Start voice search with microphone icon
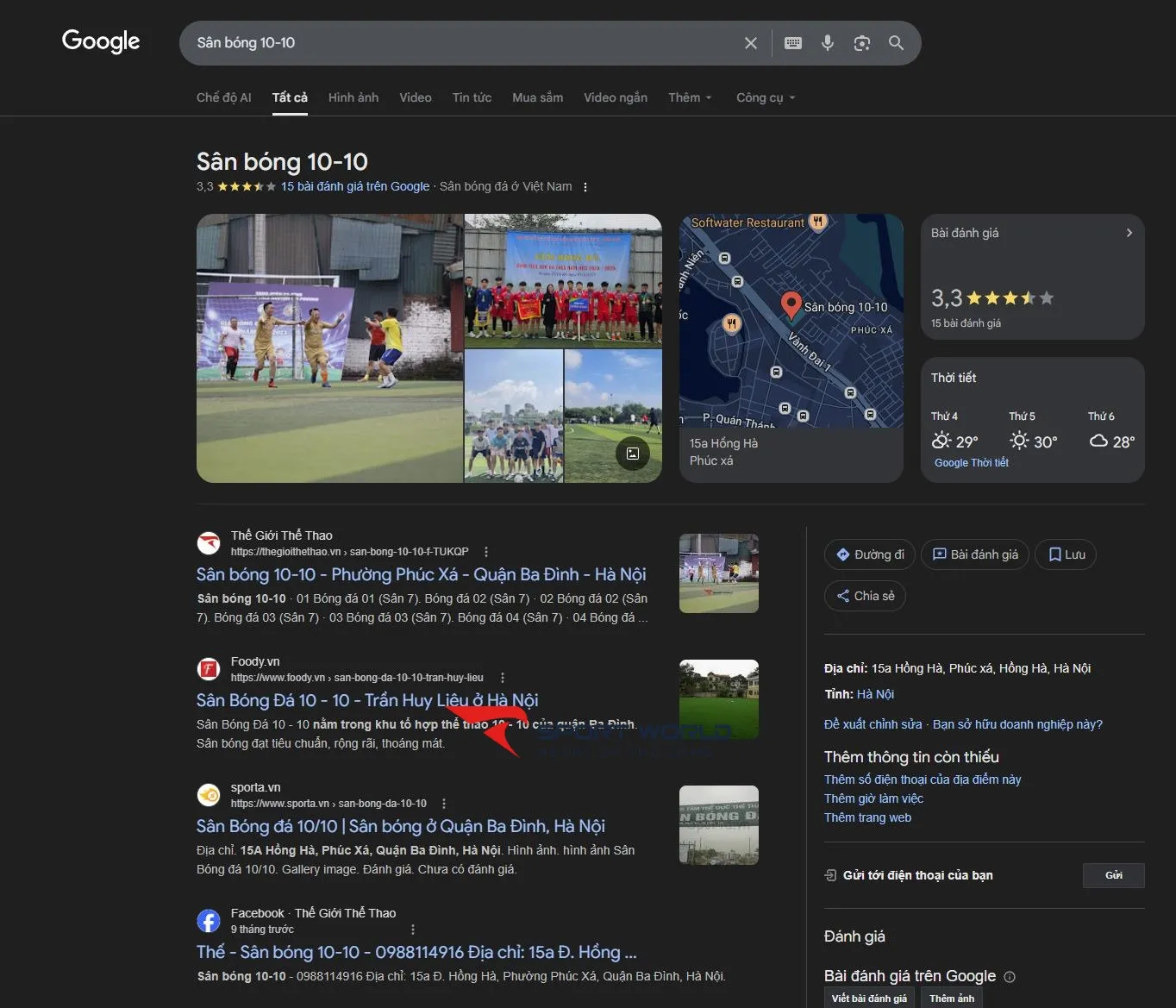Screen dimensions: 1176x1008 pos(828,43)
